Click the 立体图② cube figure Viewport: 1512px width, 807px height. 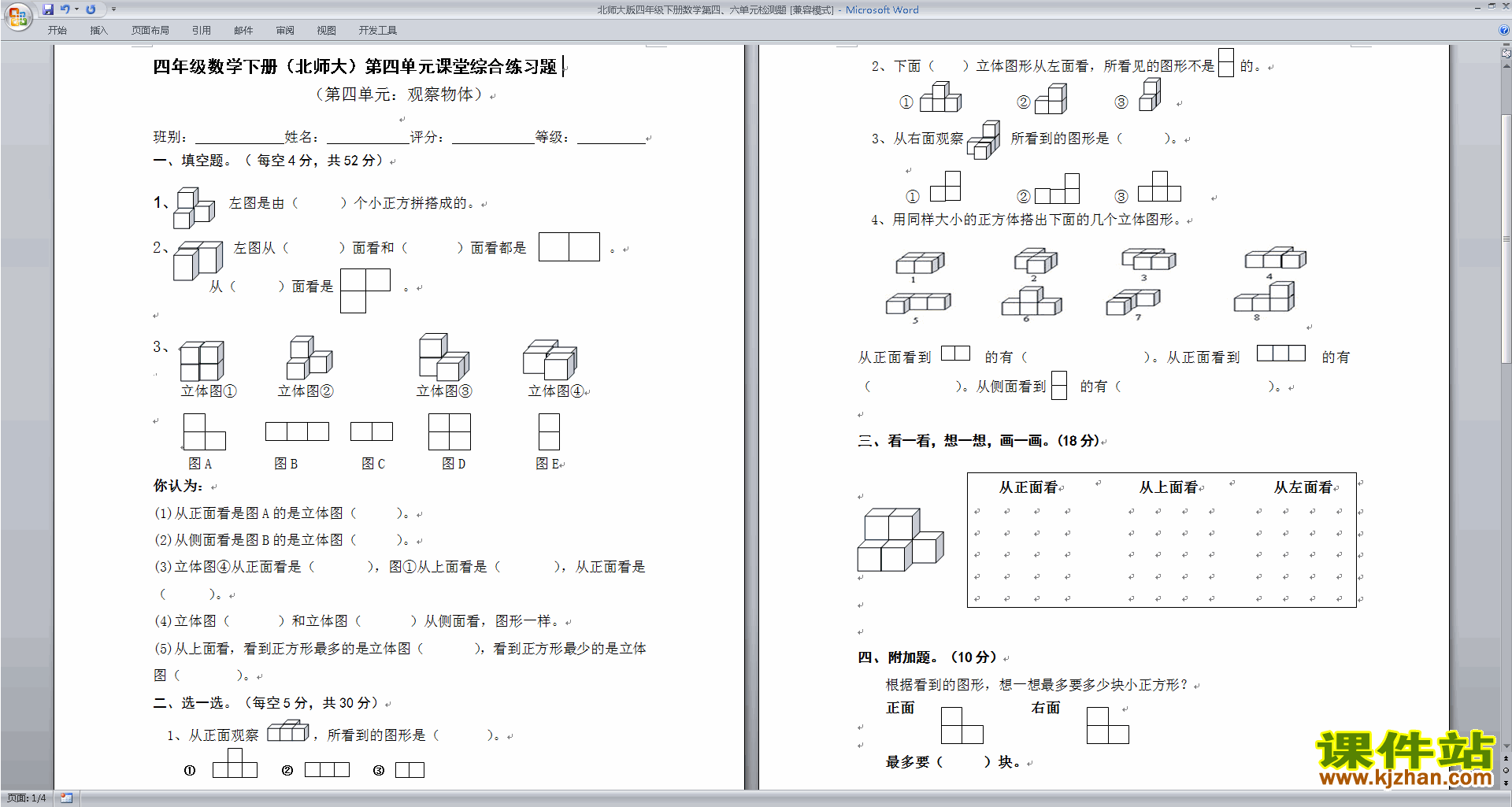click(x=309, y=358)
